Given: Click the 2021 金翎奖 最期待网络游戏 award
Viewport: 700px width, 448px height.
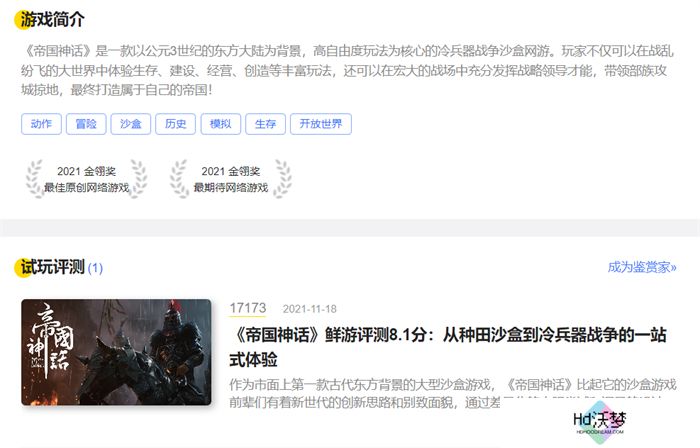Looking at the screenshot, I should (230, 179).
